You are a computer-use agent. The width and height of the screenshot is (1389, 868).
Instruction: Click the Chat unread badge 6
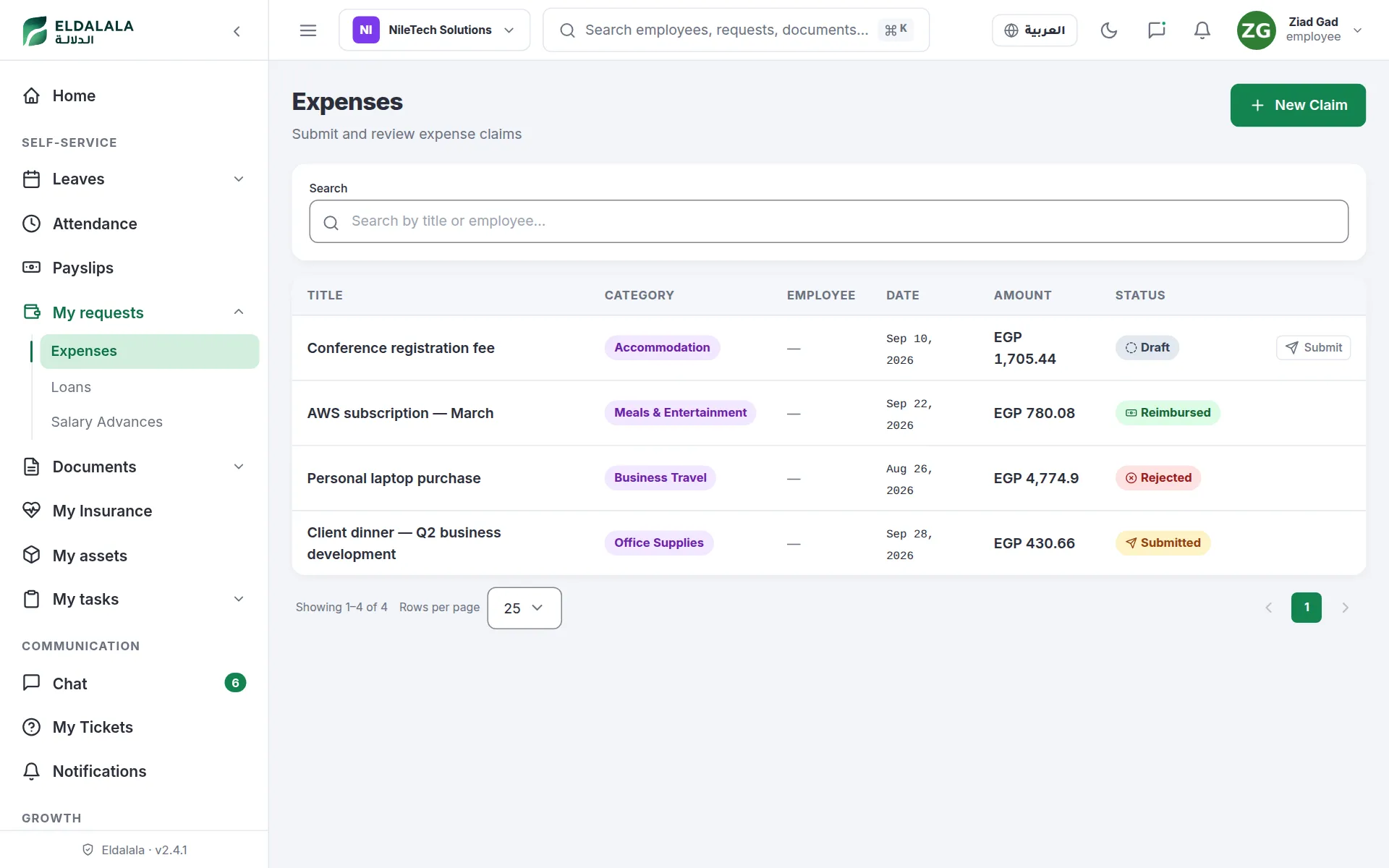(x=235, y=684)
